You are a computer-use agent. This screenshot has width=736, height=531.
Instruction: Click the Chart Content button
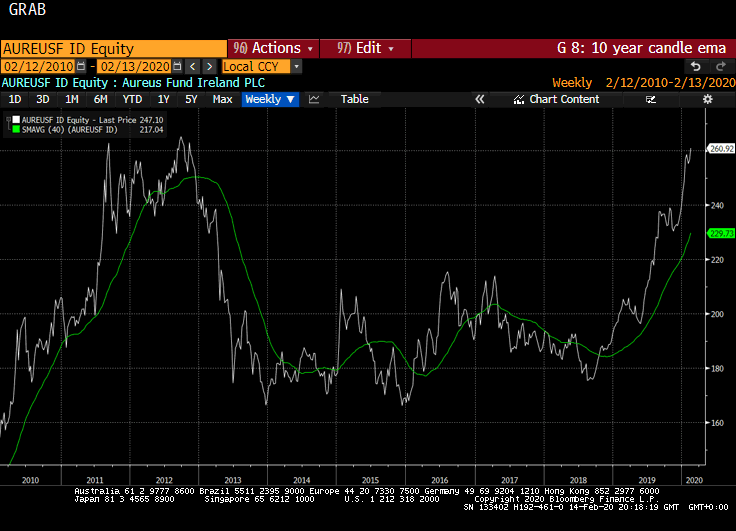point(556,99)
